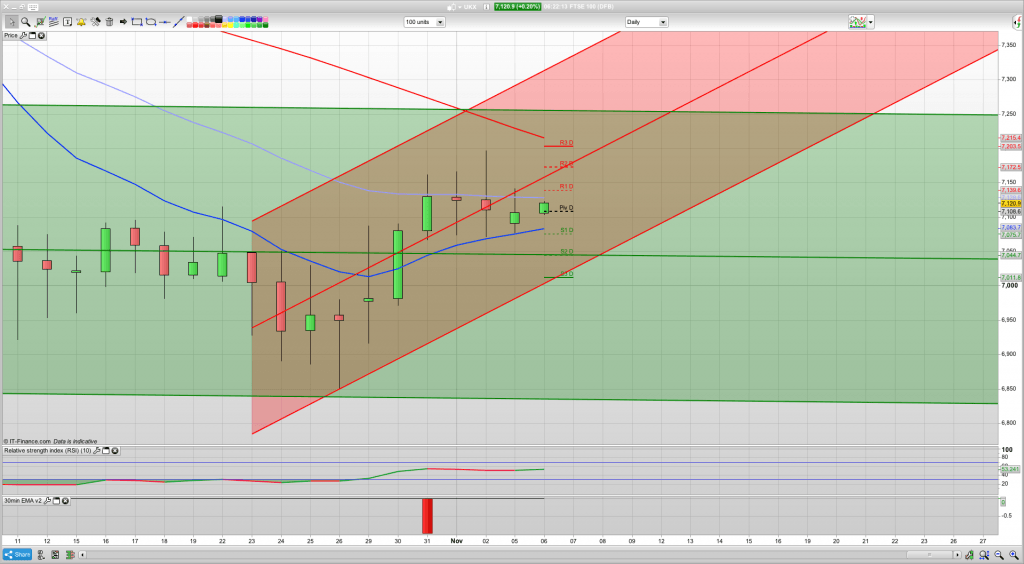Close the RSI indicator panel
This screenshot has width=1024, height=564.
point(115,451)
